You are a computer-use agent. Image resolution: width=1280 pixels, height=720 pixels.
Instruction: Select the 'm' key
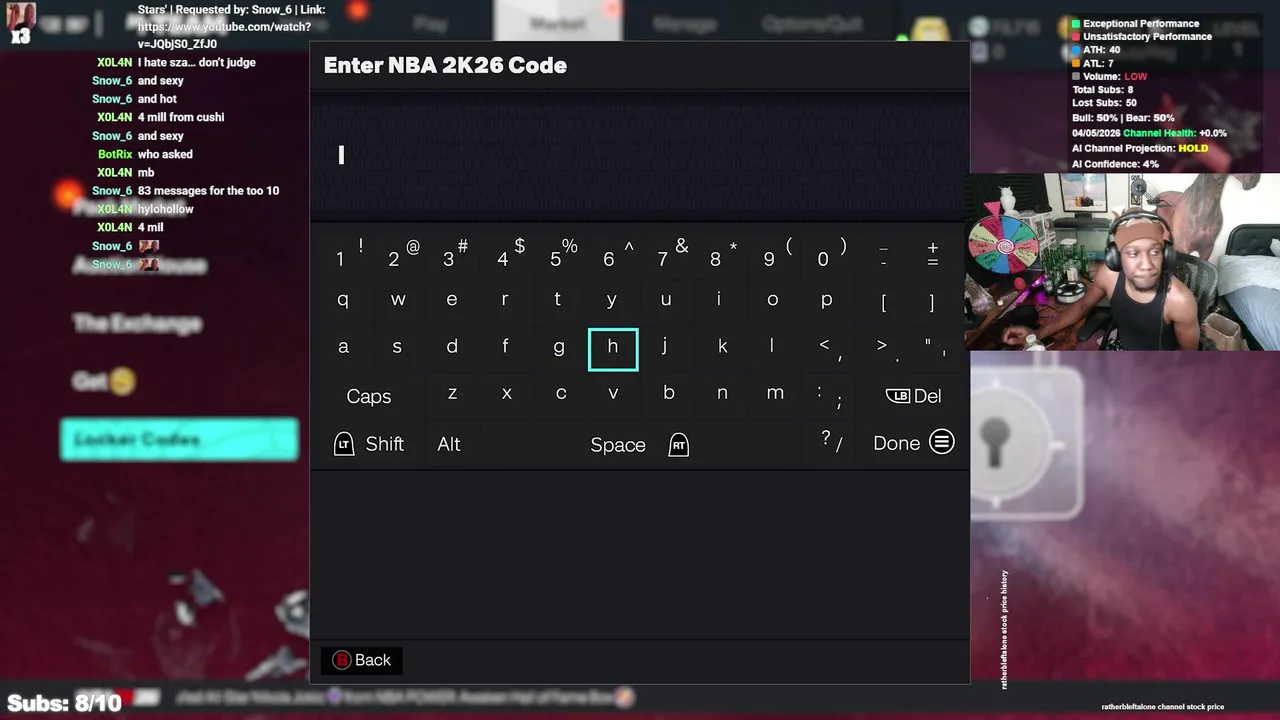click(775, 394)
